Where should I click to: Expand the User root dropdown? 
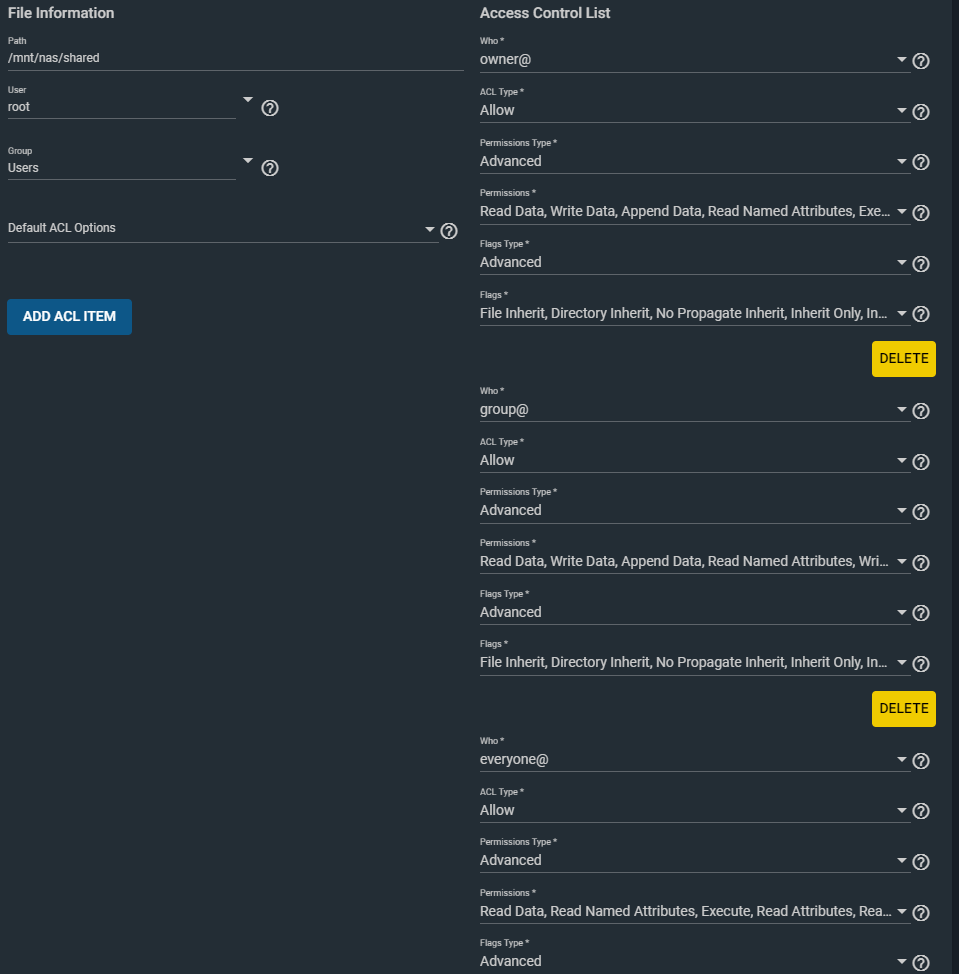[248, 99]
